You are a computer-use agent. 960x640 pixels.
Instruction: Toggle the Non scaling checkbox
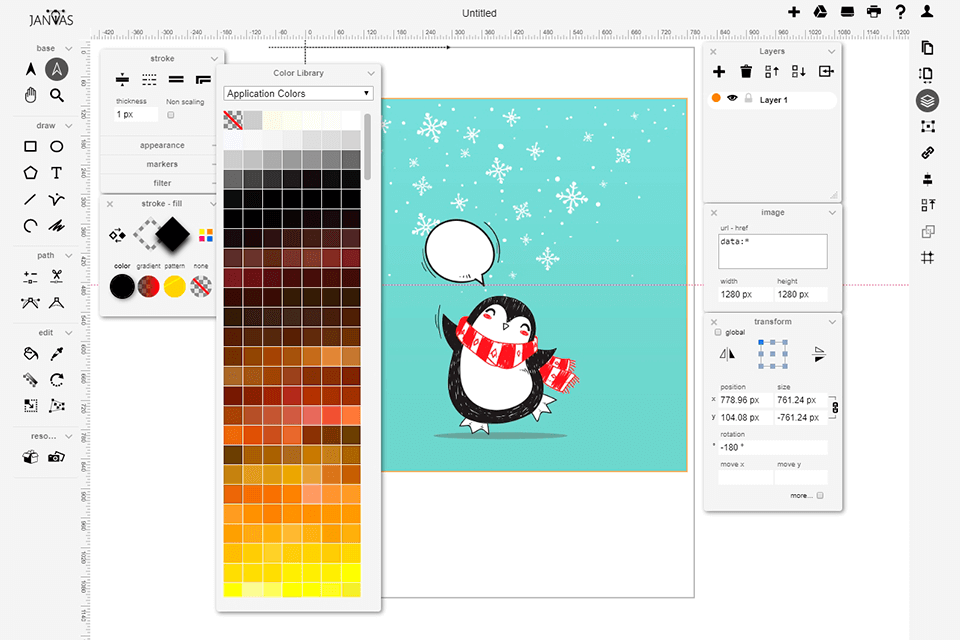pos(171,115)
